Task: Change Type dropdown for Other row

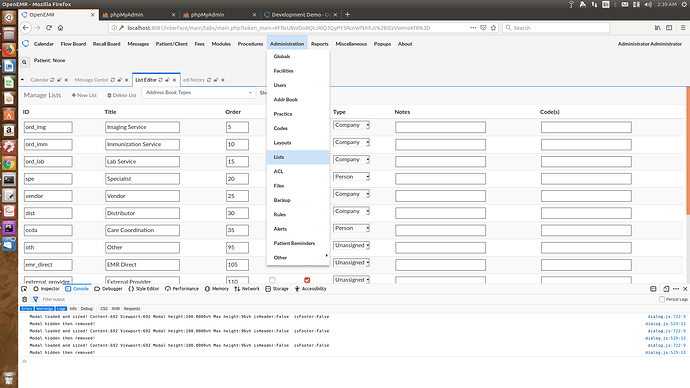Action: coord(351,245)
